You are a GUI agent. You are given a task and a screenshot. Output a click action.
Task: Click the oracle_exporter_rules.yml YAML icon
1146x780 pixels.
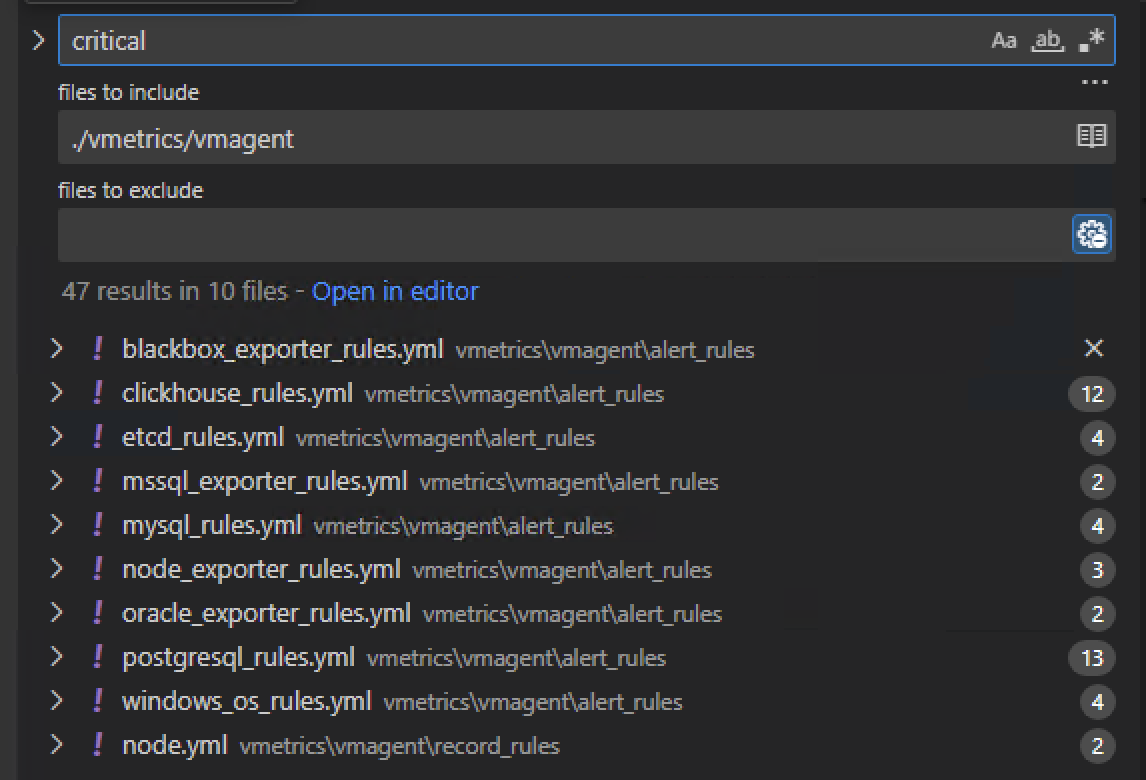pyautogui.click(x=97, y=613)
